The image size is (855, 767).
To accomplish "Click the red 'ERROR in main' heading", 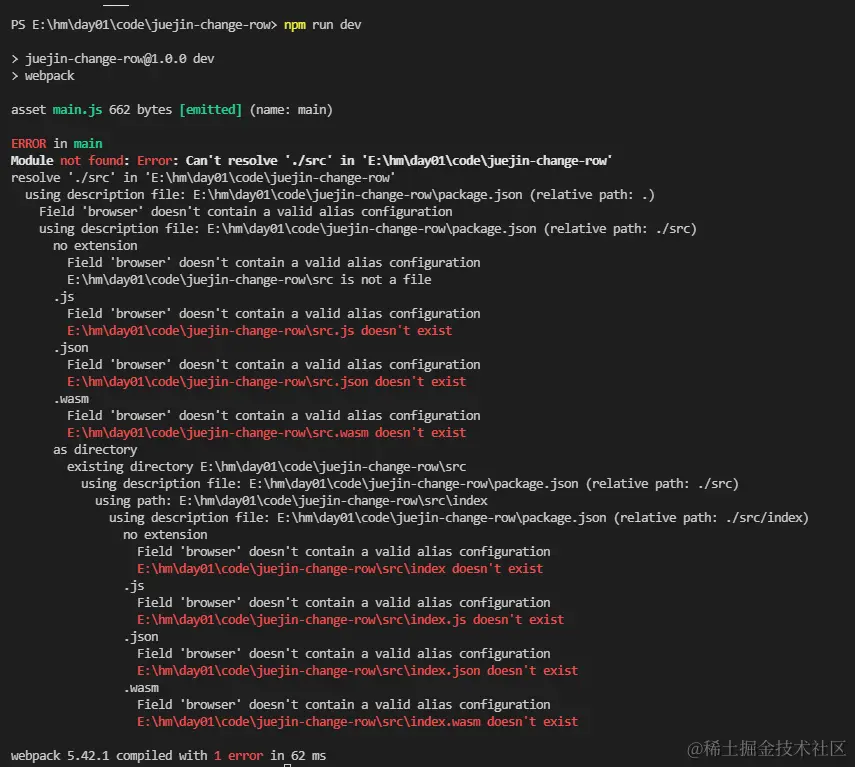I will tap(57, 143).
